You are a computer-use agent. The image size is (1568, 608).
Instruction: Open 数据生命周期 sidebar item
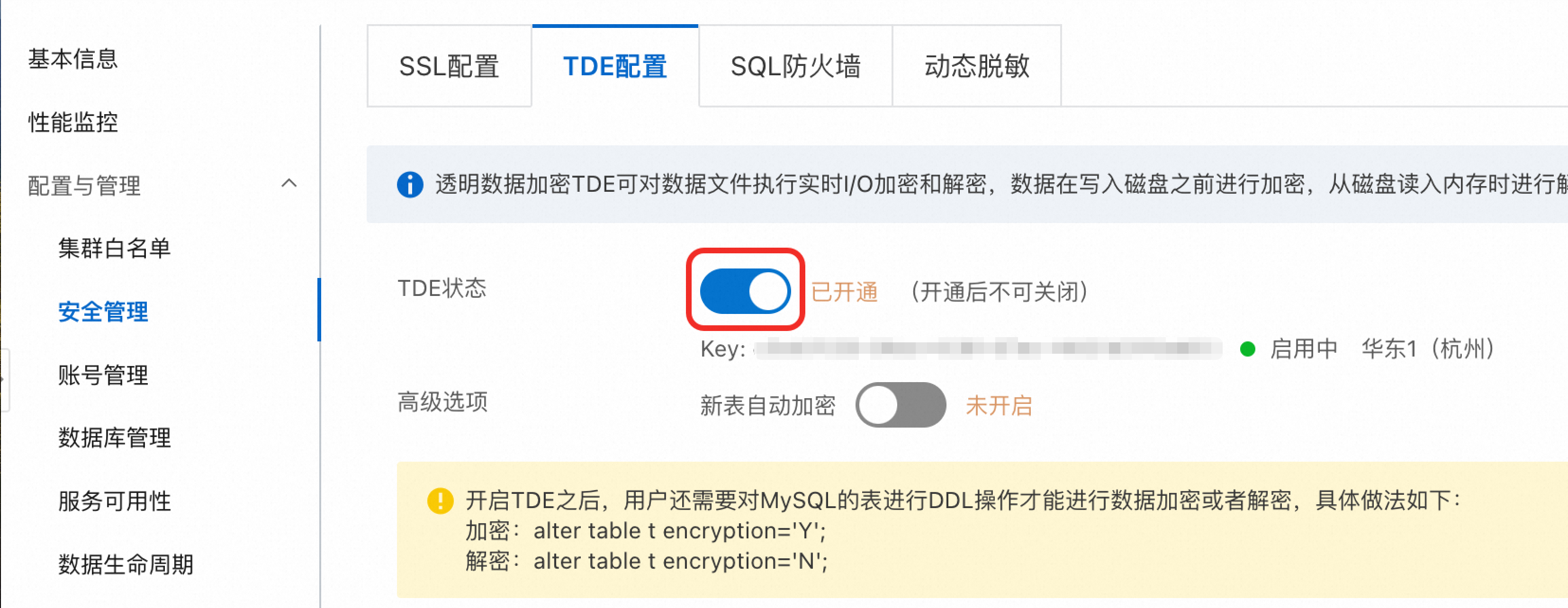click(x=126, y=565)
